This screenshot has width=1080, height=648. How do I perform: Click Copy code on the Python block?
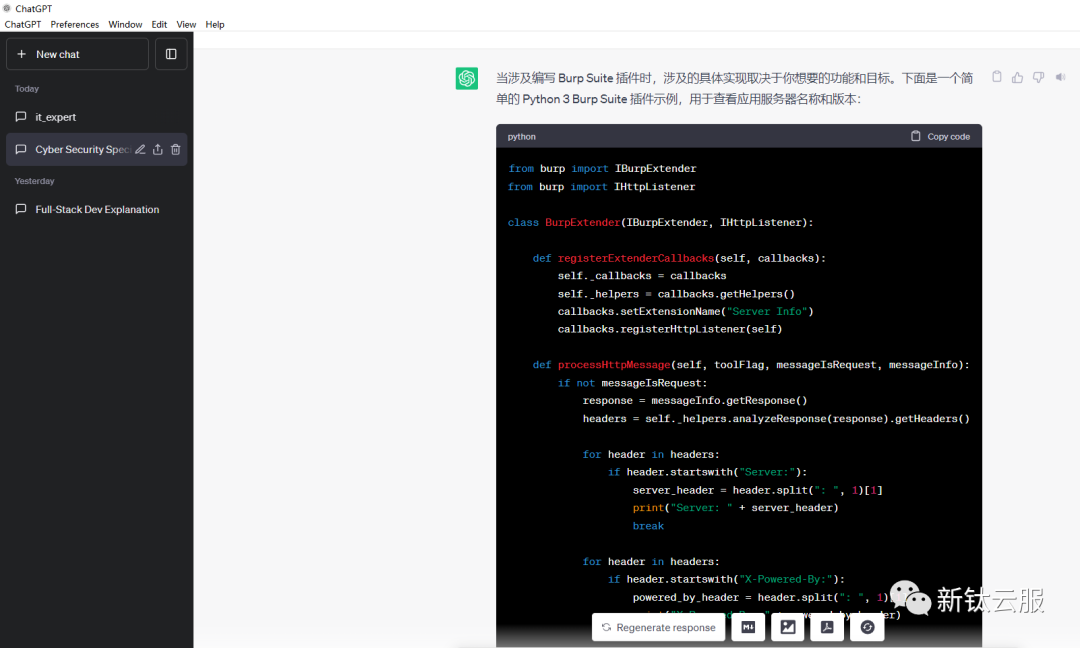pyautogui.click(x=940, y=136)
